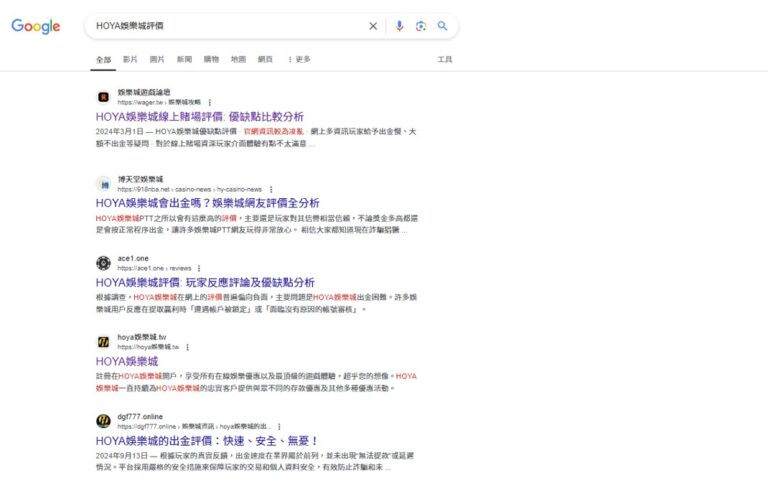The image size is (768, 486).
Task: Switch to the 購物 tab
Action: click(211, 59)
